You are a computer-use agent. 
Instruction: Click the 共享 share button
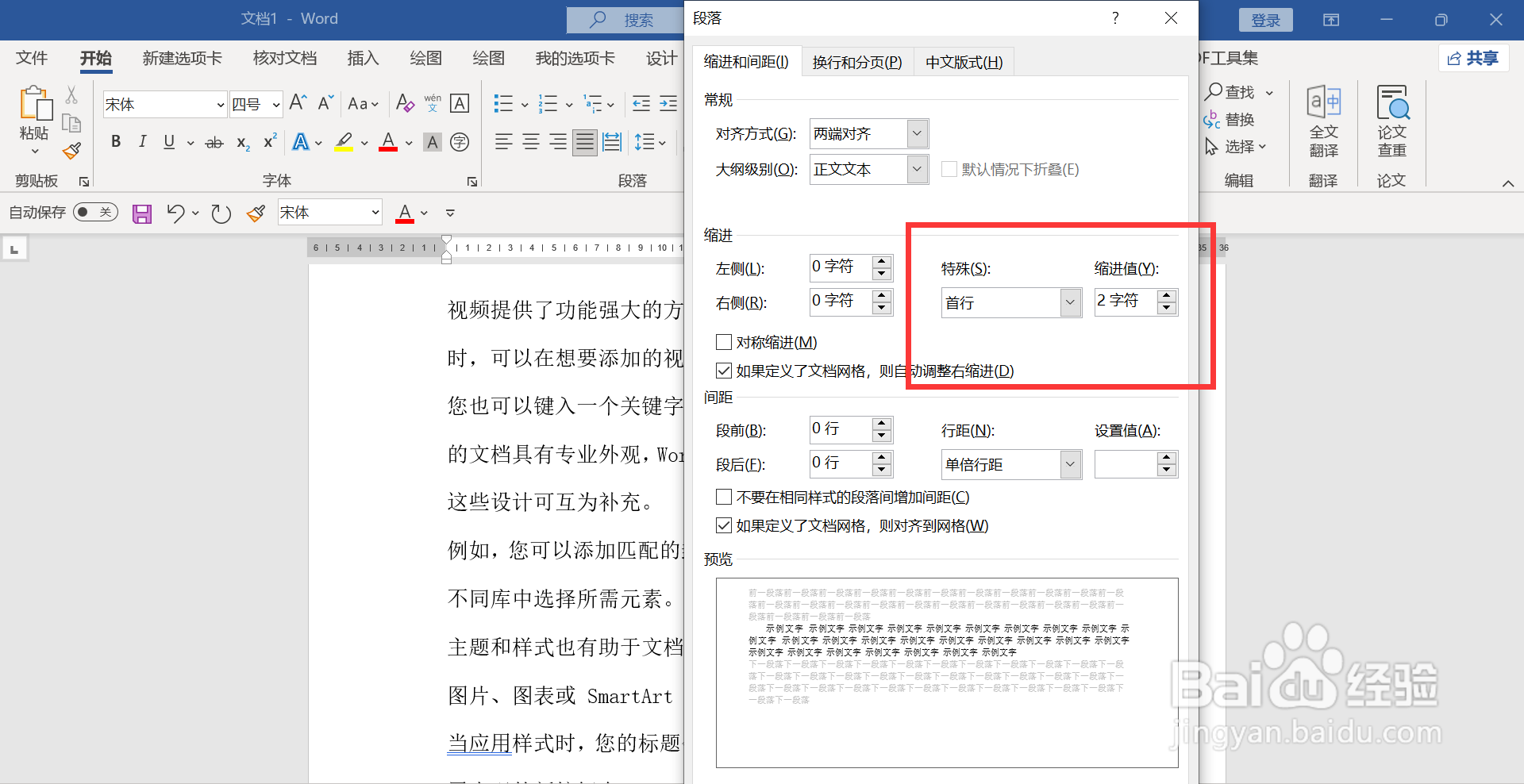pos(1473,58)
